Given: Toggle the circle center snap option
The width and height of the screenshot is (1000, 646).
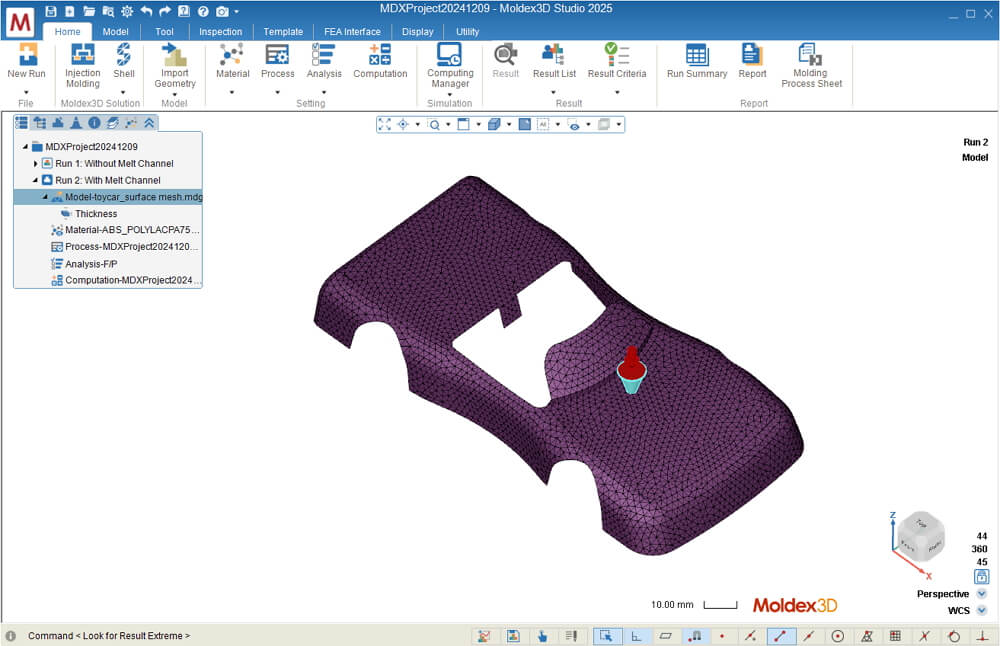Looking at the screenshot, I should coord(838,636).
